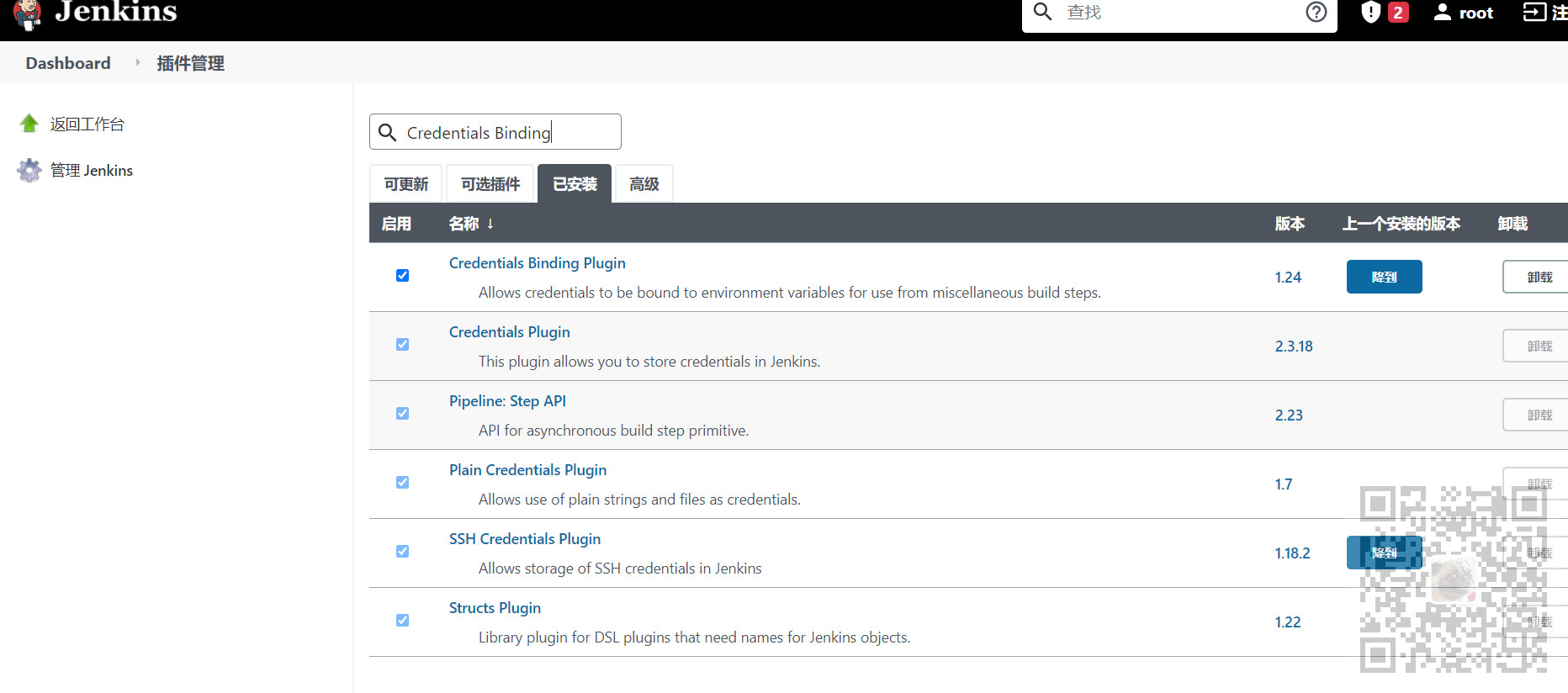Open the Pipeline: Step API link

[x=507, y=401]
